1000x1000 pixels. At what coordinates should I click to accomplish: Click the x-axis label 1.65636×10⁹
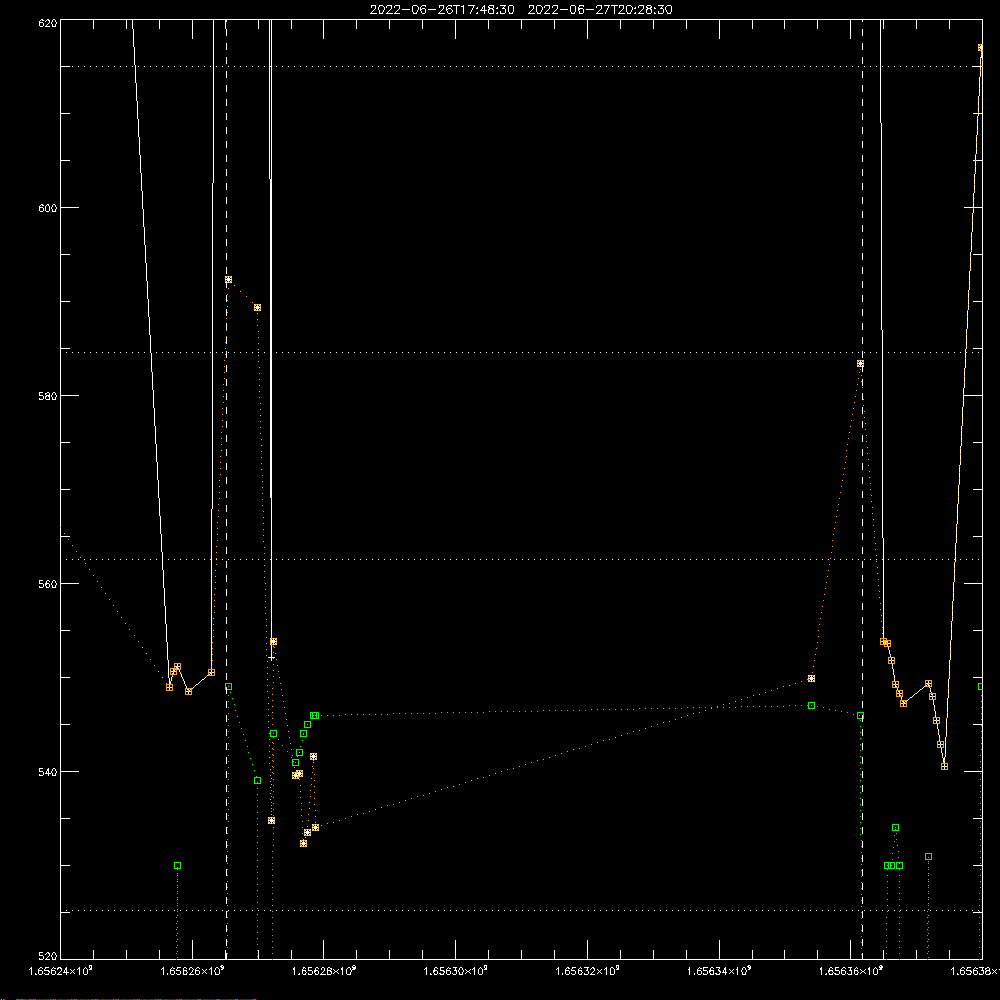[851, 971]
